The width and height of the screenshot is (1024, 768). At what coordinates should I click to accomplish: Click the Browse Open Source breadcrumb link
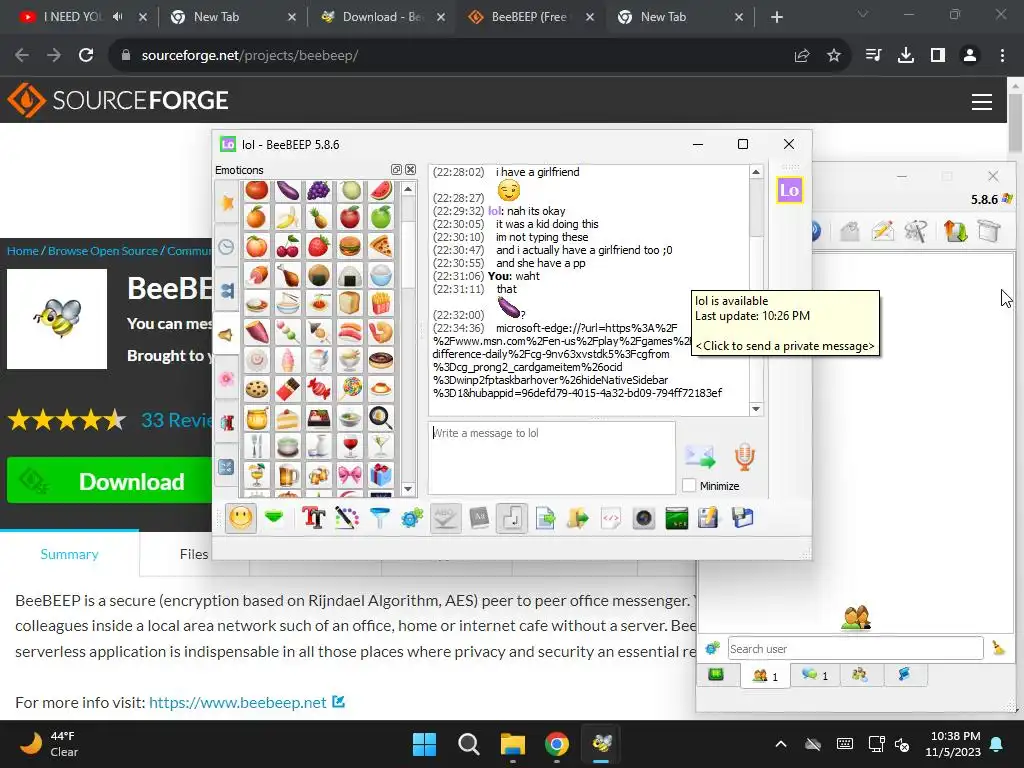(103, 251)
